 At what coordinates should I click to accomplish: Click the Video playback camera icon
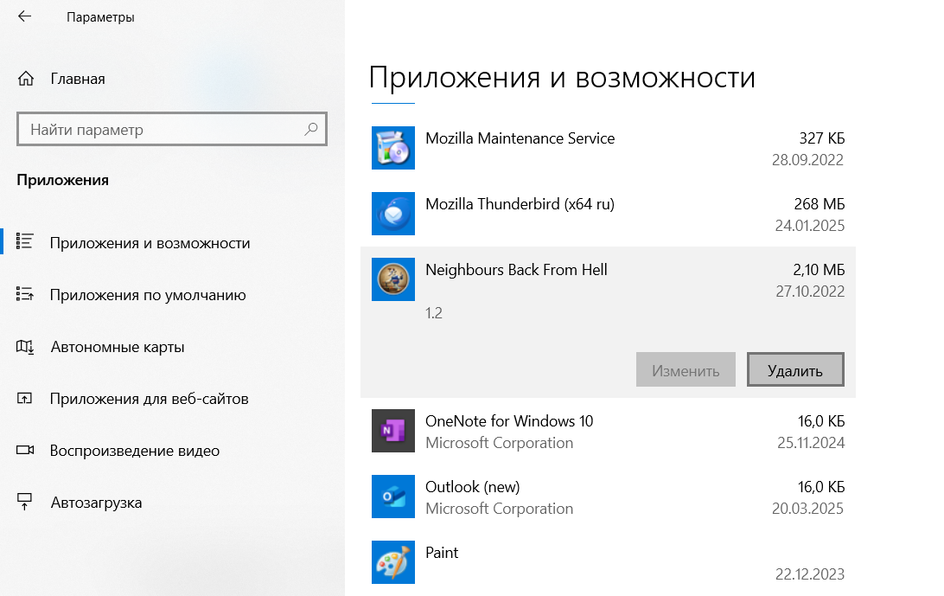coord(25,450)
